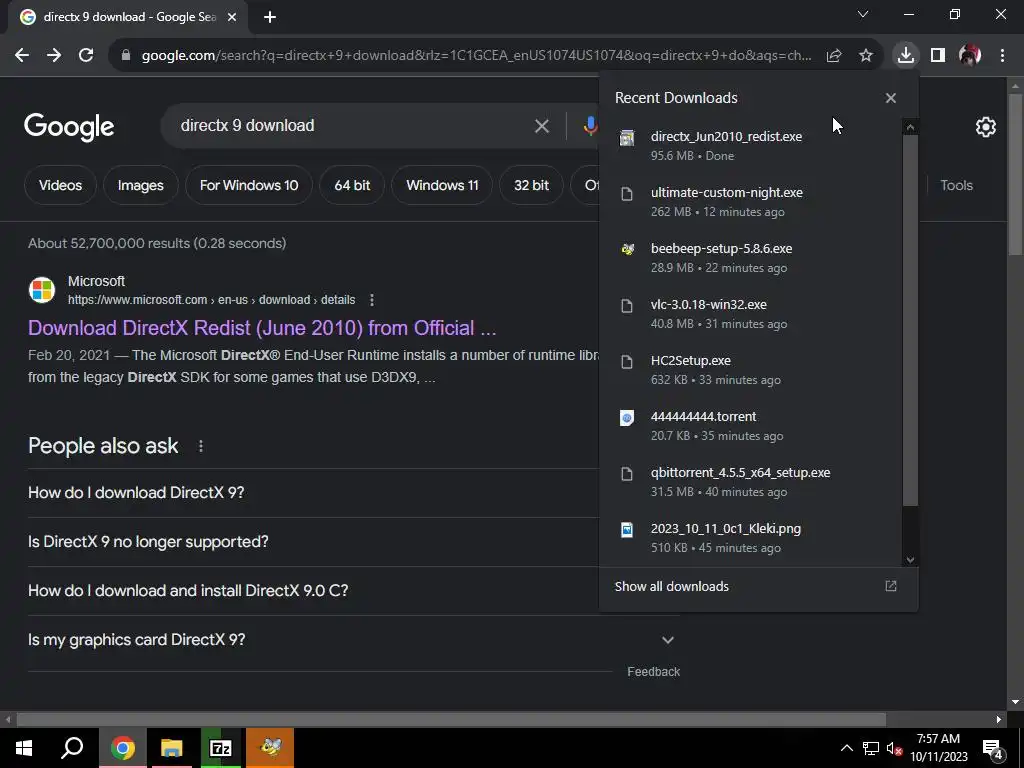Viewport: 1024px width, 768px height.
Task: Click the page horizontal scrollbar
Action: (451, 719)
